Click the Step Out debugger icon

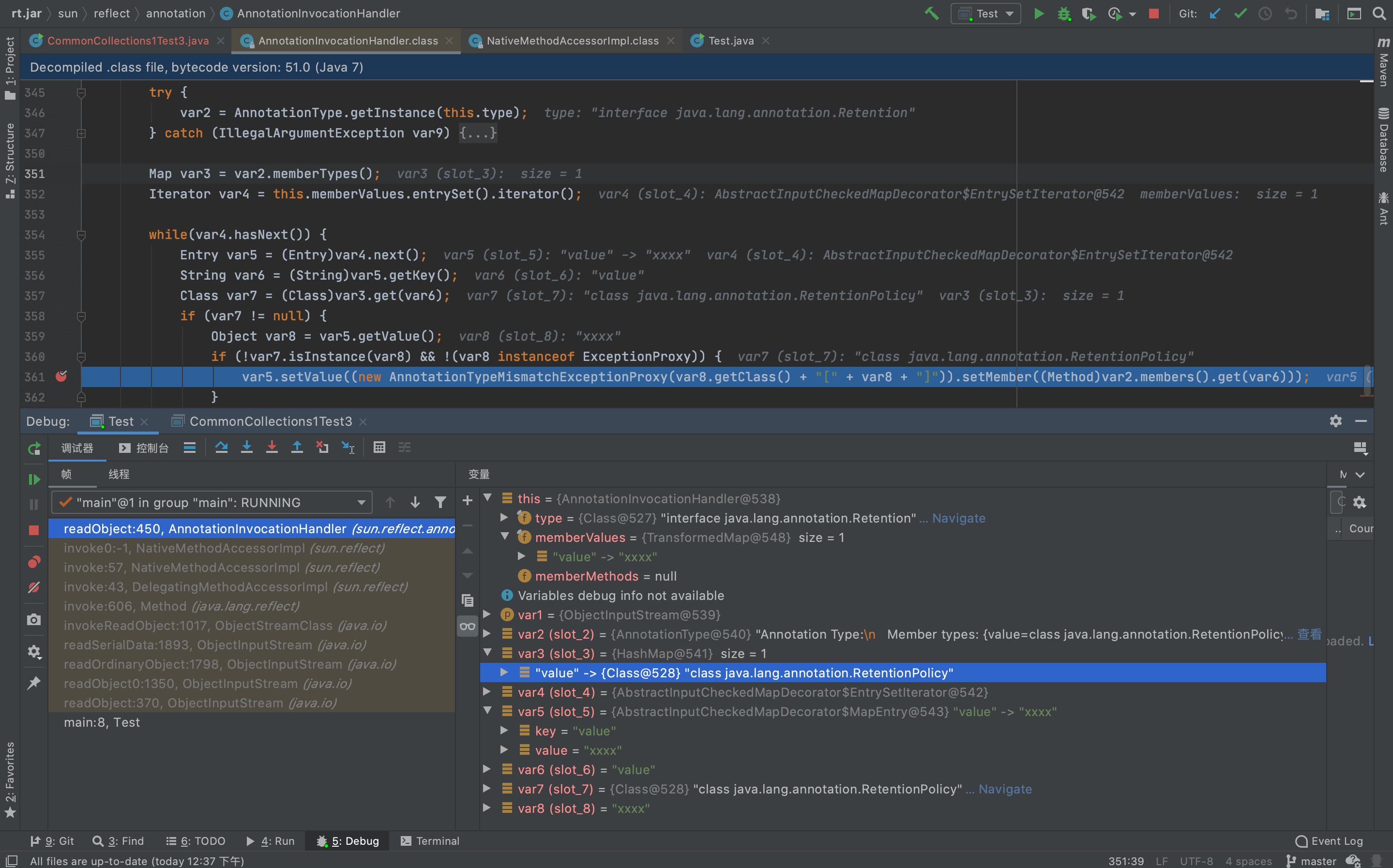(297, 448)
